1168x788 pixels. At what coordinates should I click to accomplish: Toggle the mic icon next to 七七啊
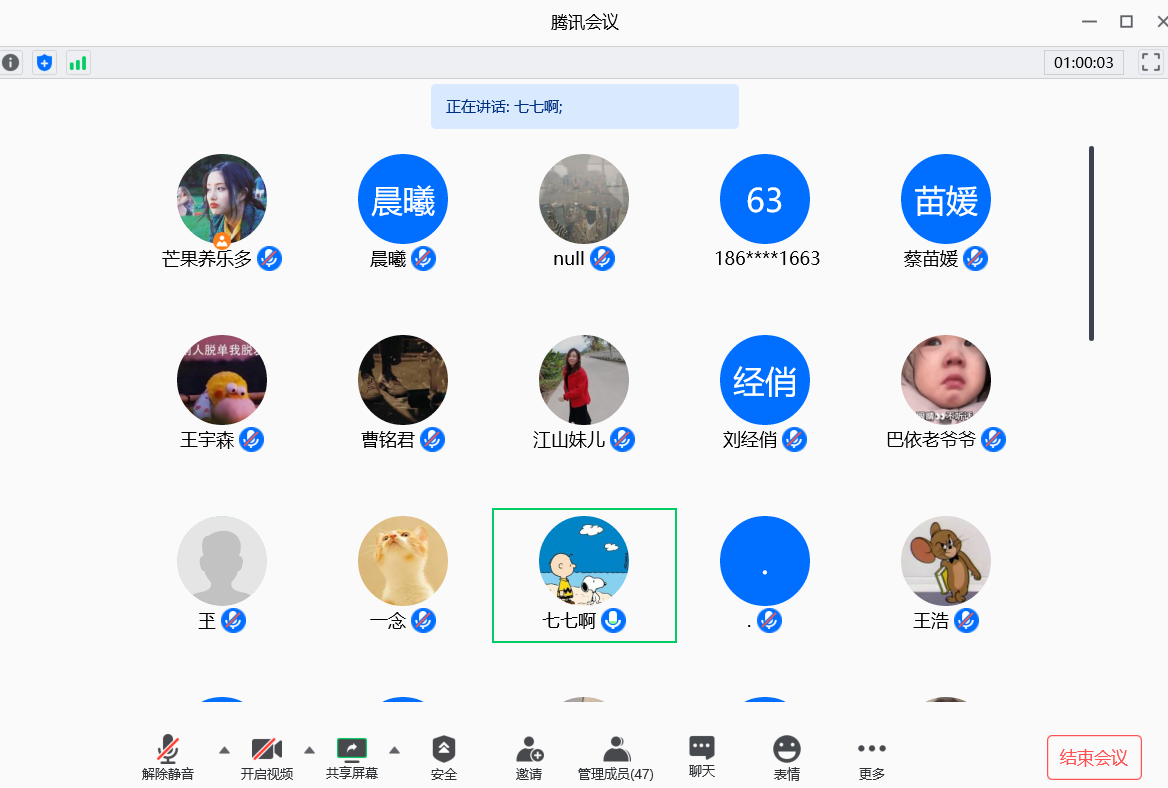click(x=613, y=621)
